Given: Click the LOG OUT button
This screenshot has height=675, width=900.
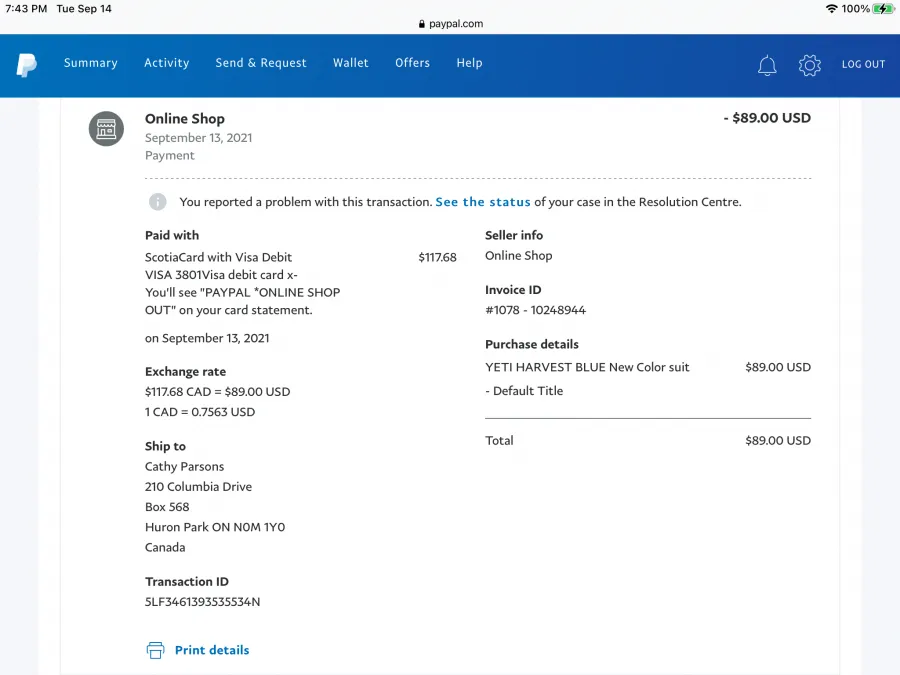Looking at the screenshot, I should click(864, 64).
